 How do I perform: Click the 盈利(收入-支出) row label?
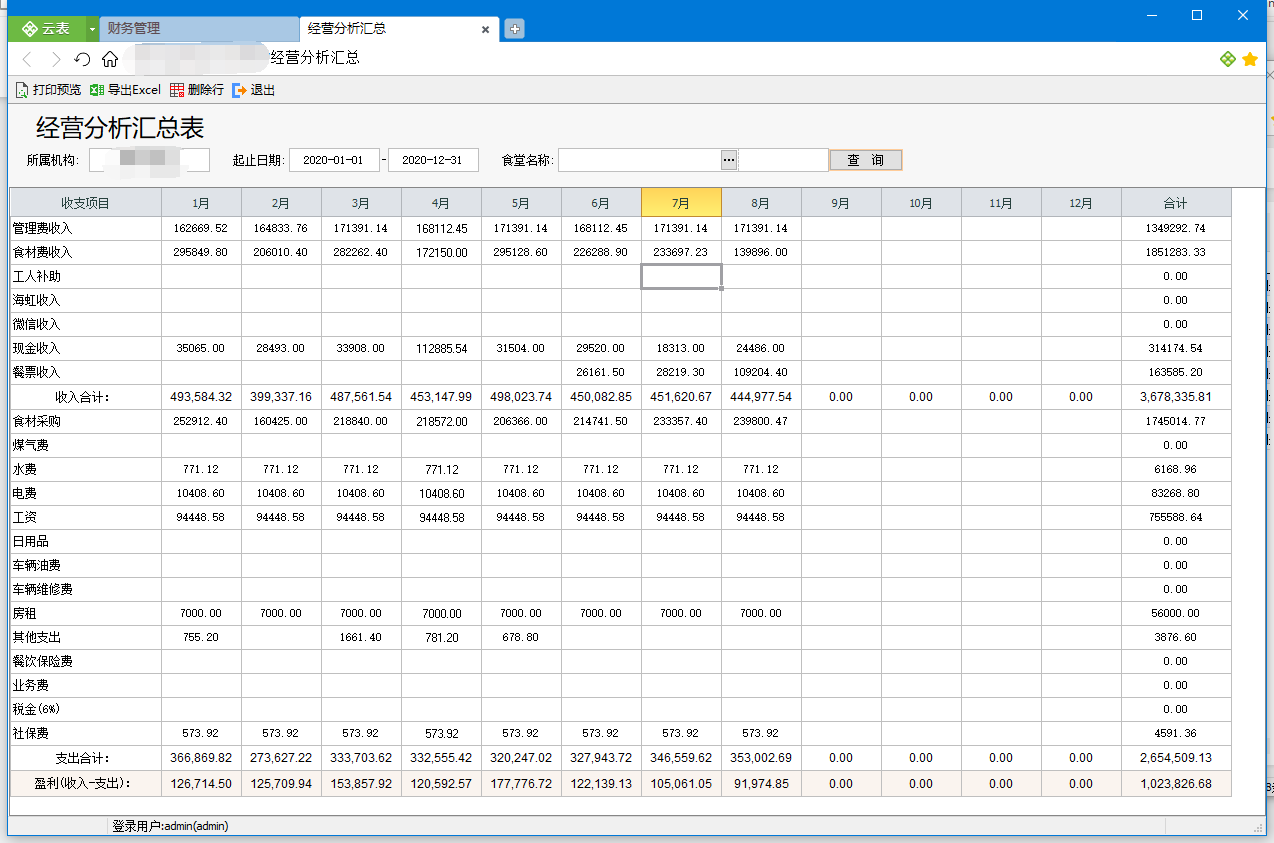tap(82, 784)
